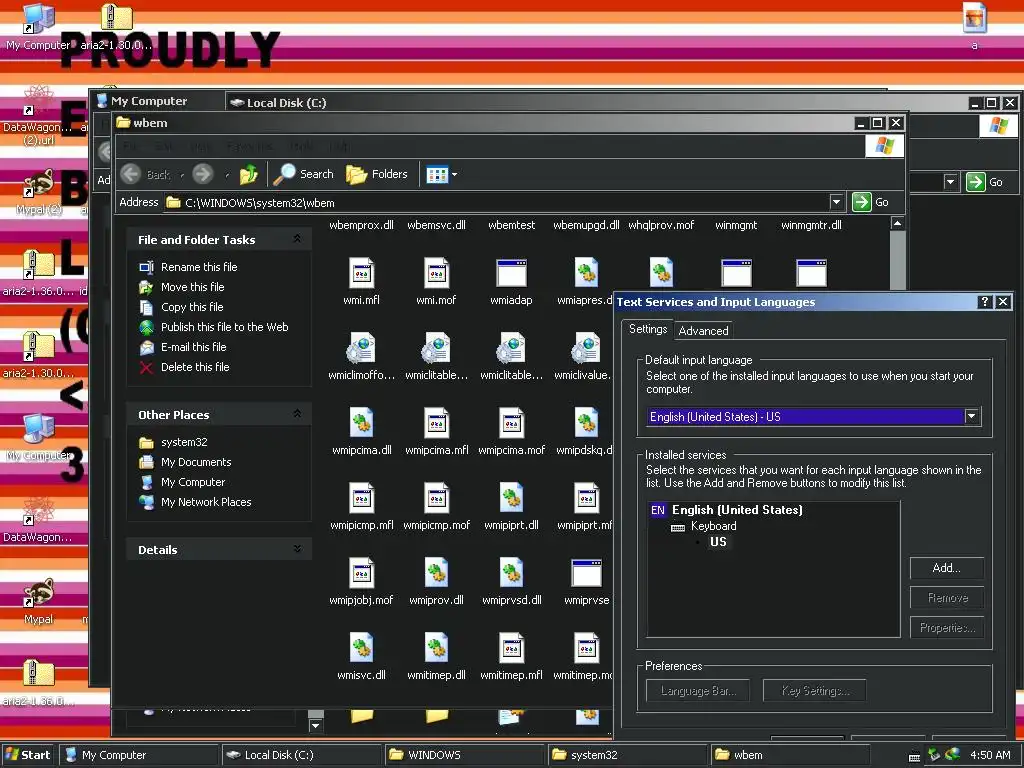Click Move this file task
1024x768 pixels.
click(x=192, y=287)
